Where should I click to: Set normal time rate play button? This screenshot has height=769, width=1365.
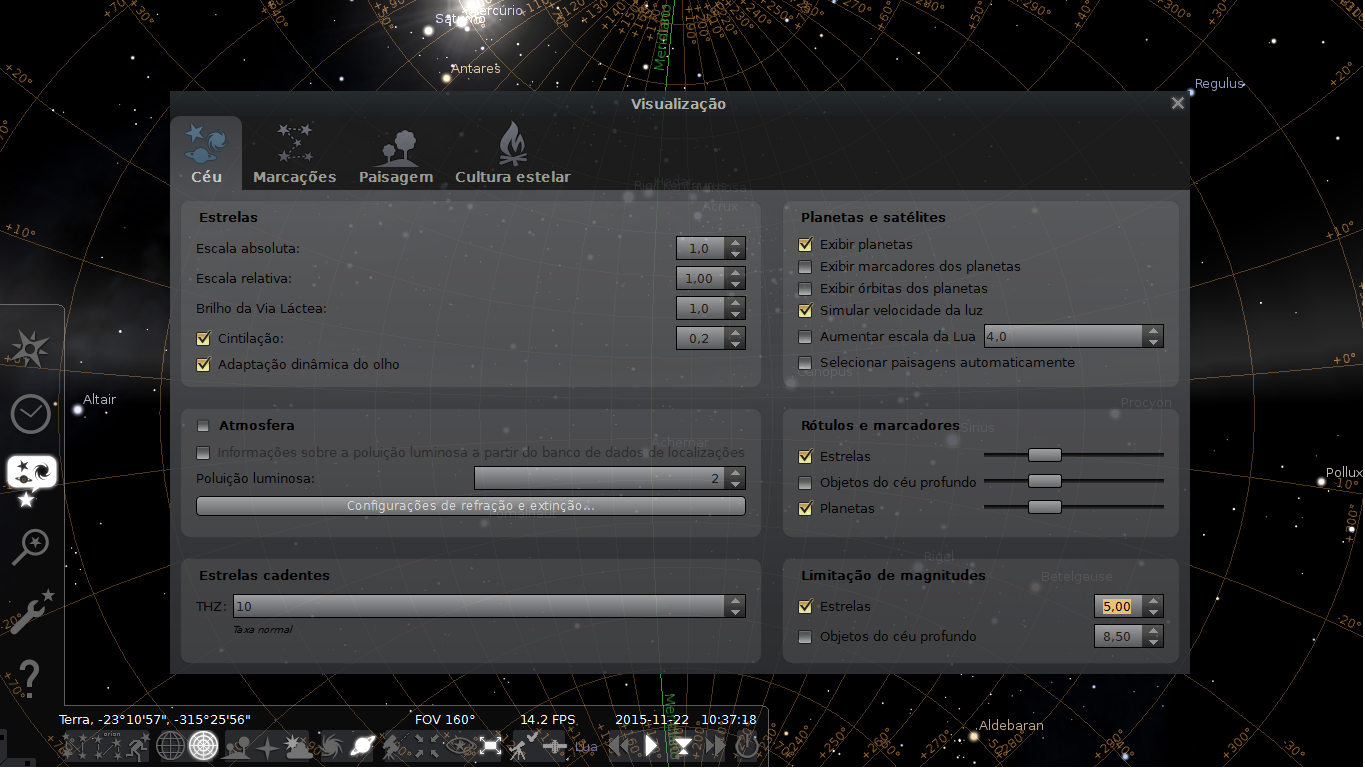(x=652, y=746)
